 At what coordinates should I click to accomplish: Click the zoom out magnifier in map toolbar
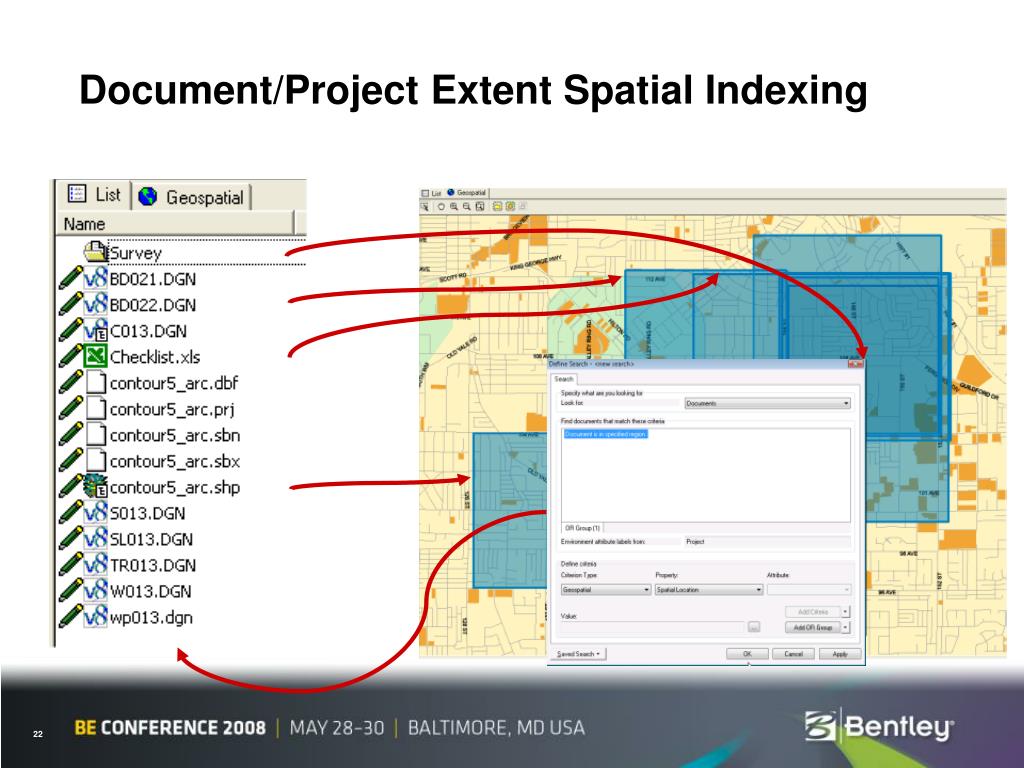click(x=467, y=206)
